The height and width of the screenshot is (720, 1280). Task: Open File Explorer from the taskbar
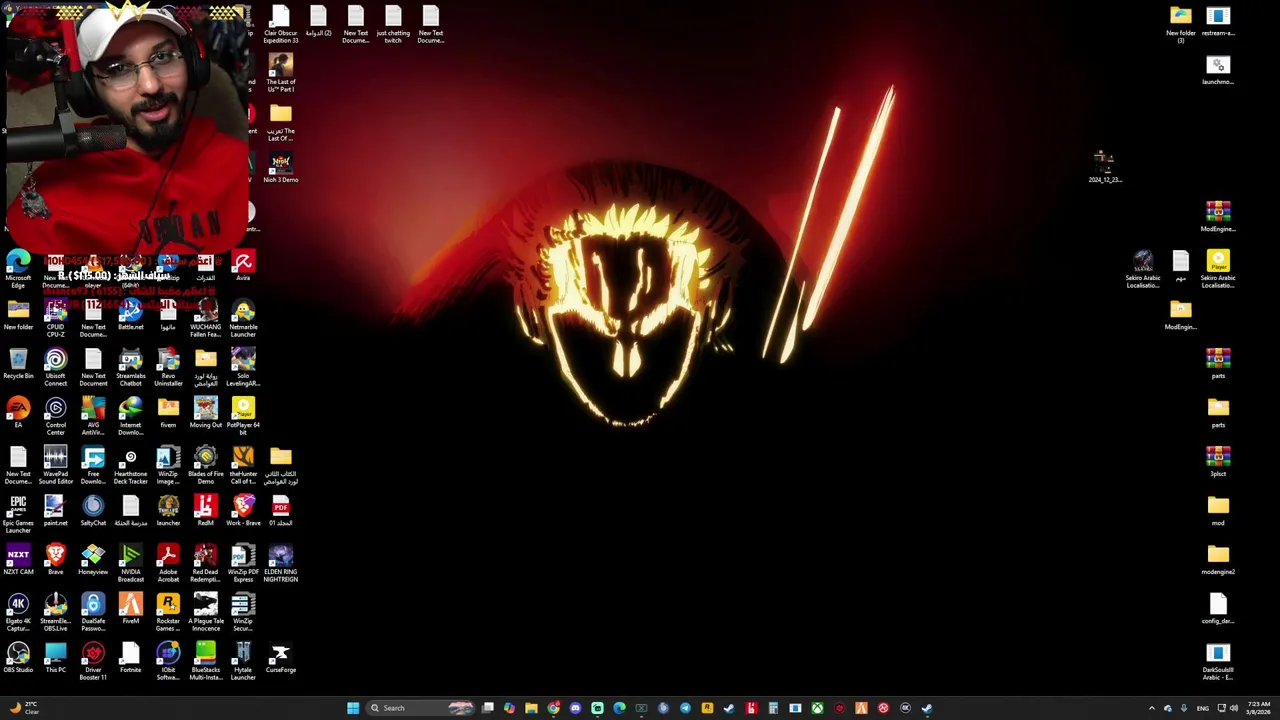(x=531, y=708)
